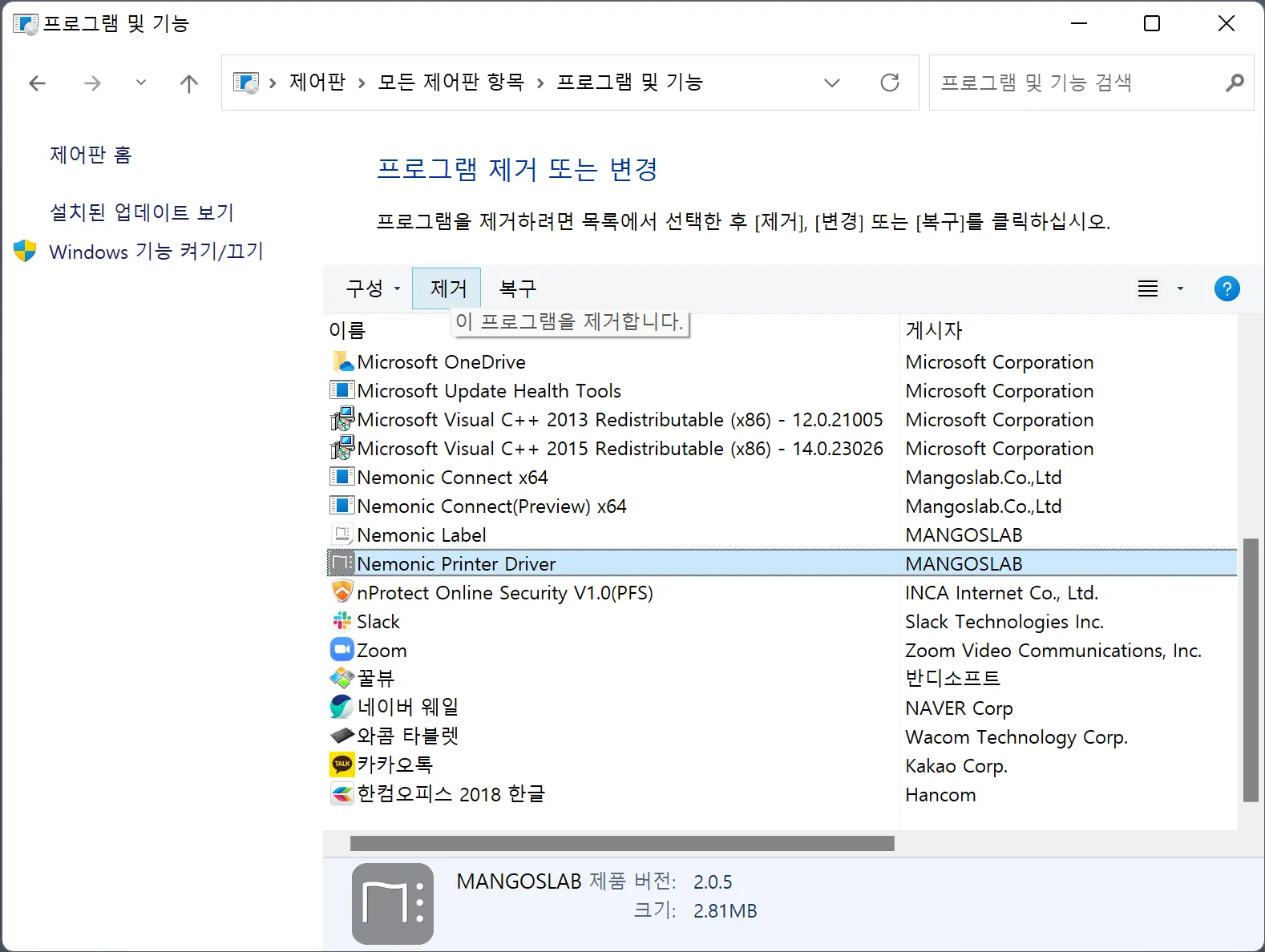Image resolution: width=1265 pixels, height=952 pixels.
Task: Click the horizontal scrollbar thumb
Action: [x=622, y=843]
